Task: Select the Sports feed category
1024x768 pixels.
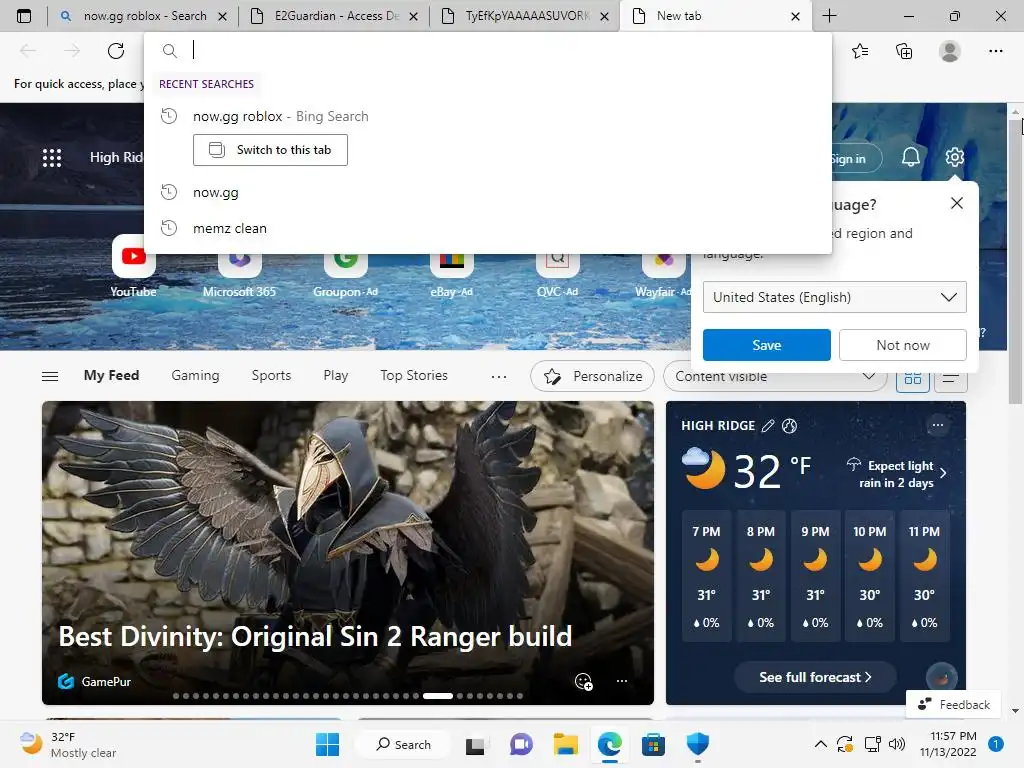Action: tap(272, 376)
